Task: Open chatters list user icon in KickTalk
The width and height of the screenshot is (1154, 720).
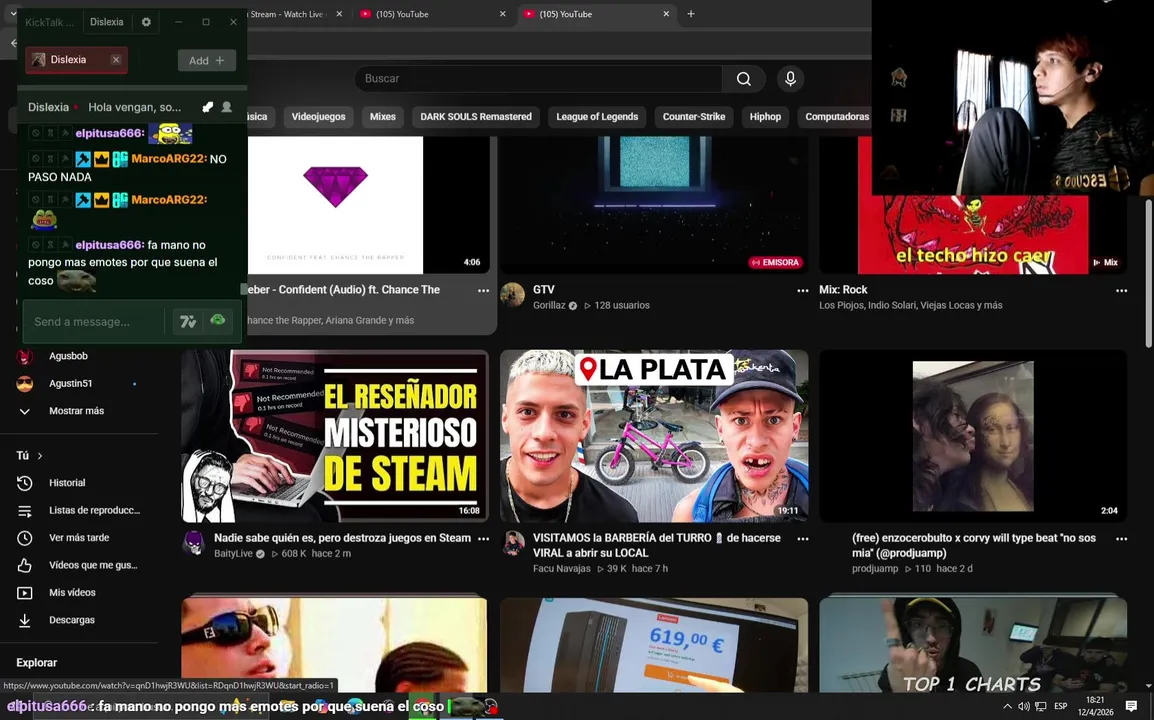Action: point(227,107)
